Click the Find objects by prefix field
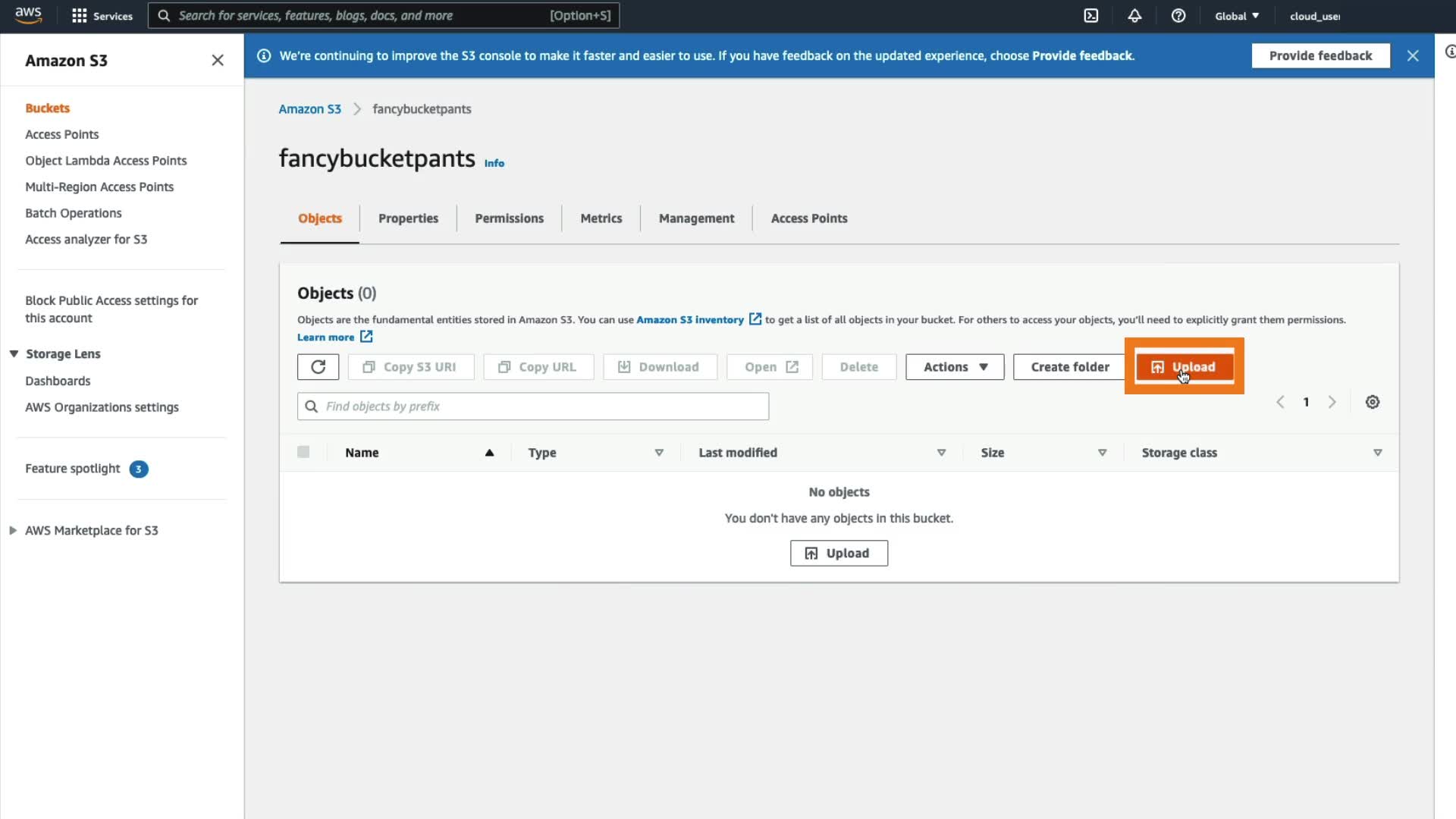 pyautogui.click(x=533, y=406)
